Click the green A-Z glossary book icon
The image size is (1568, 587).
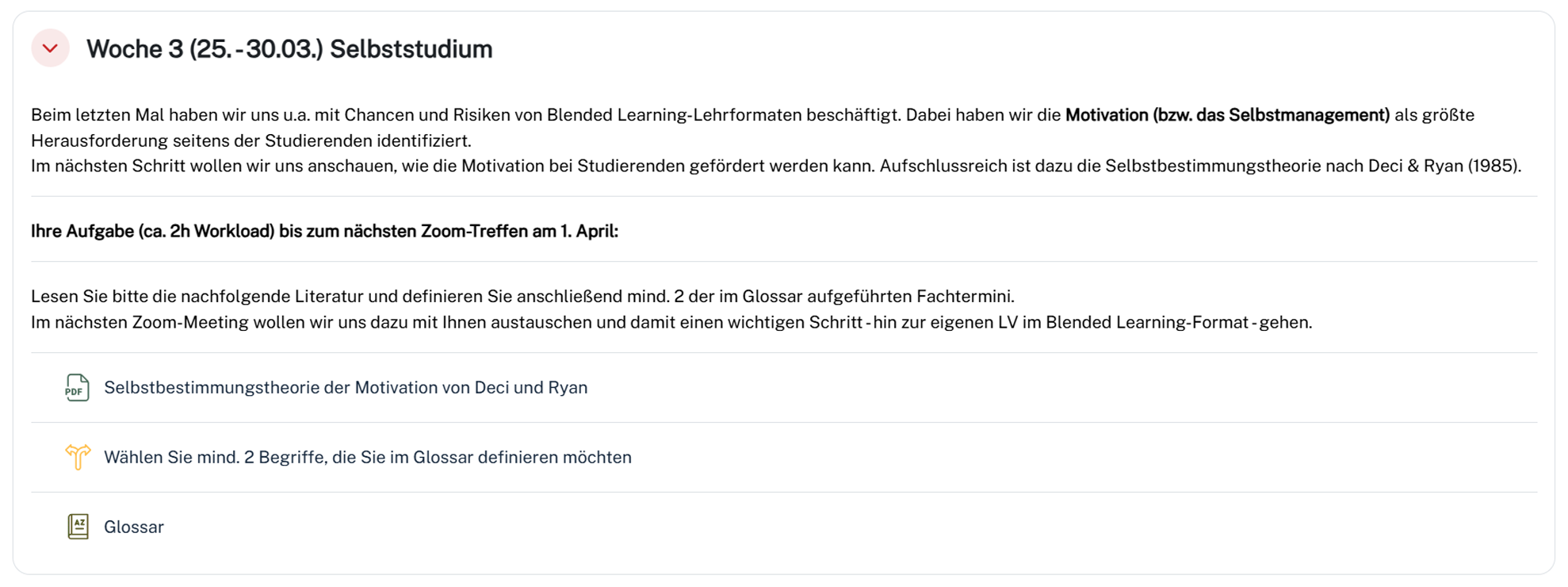click(78, 527)
